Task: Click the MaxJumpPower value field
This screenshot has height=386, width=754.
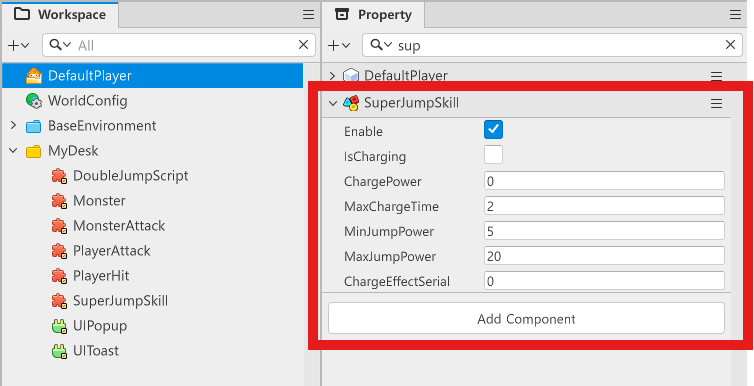Action: (604, 256)
